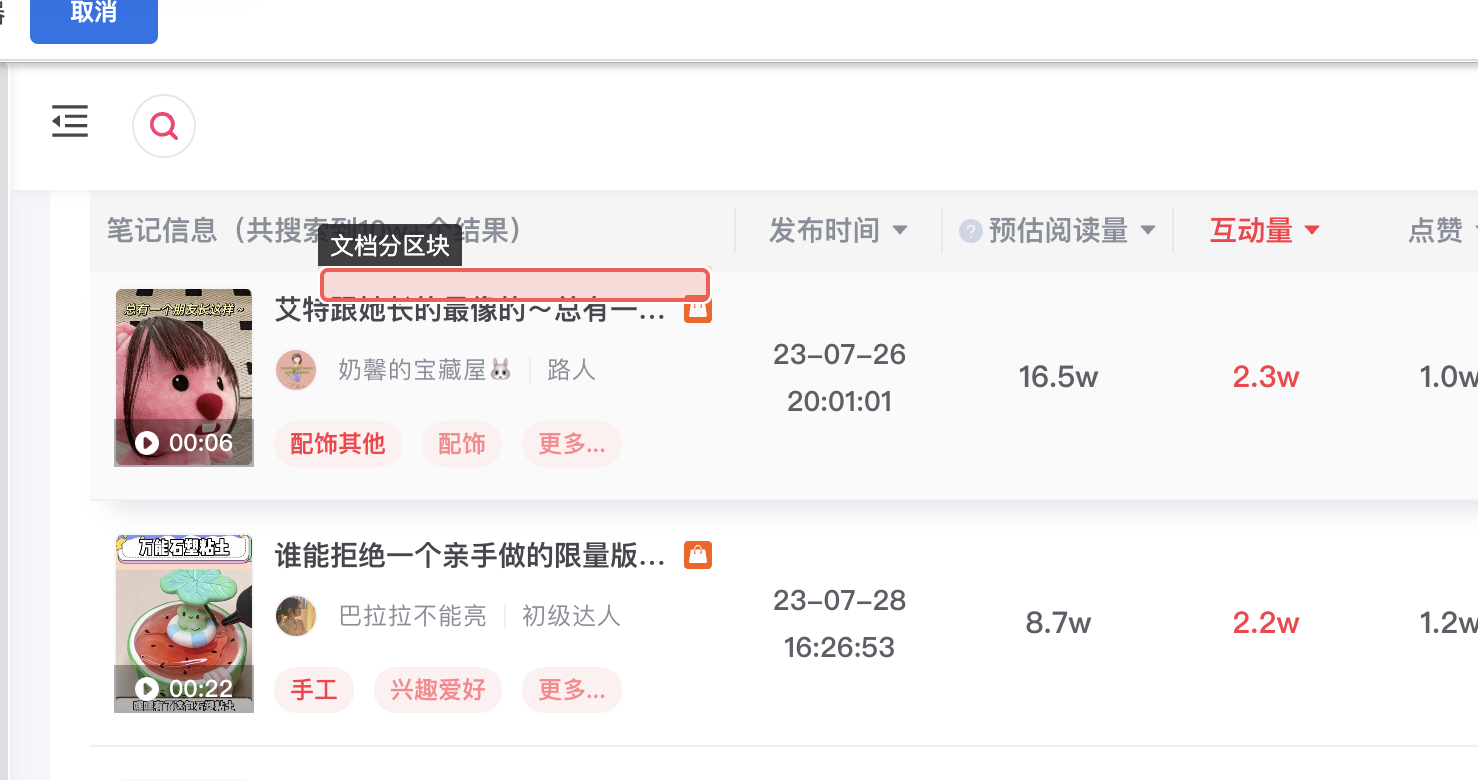Open the watermelon clay video thumbnail

tap(184, 623)
